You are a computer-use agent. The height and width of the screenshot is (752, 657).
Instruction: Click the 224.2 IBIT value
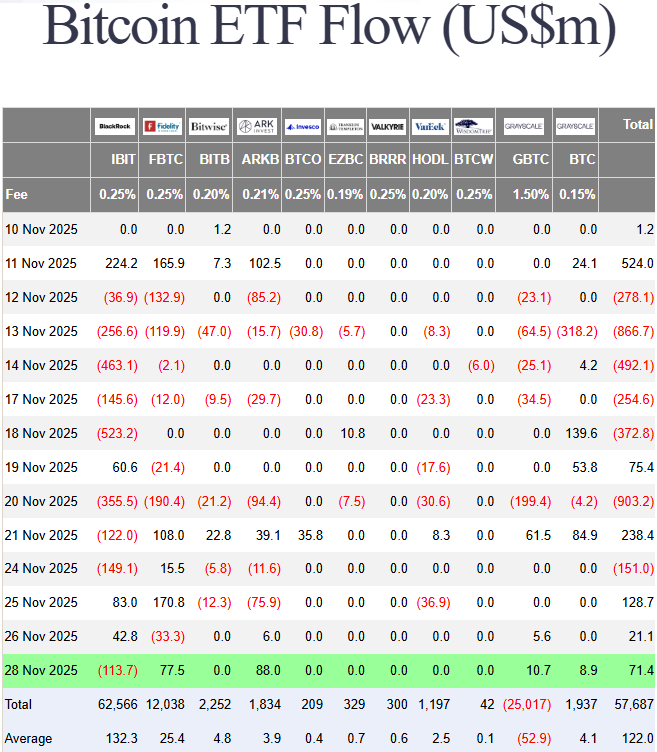point(121,263)
